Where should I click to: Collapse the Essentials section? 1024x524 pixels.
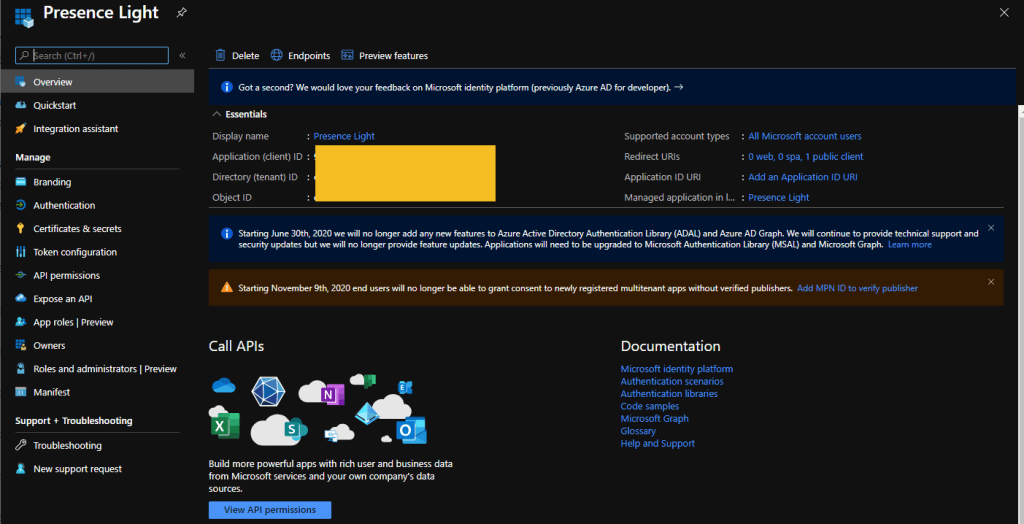pos(217,115)
